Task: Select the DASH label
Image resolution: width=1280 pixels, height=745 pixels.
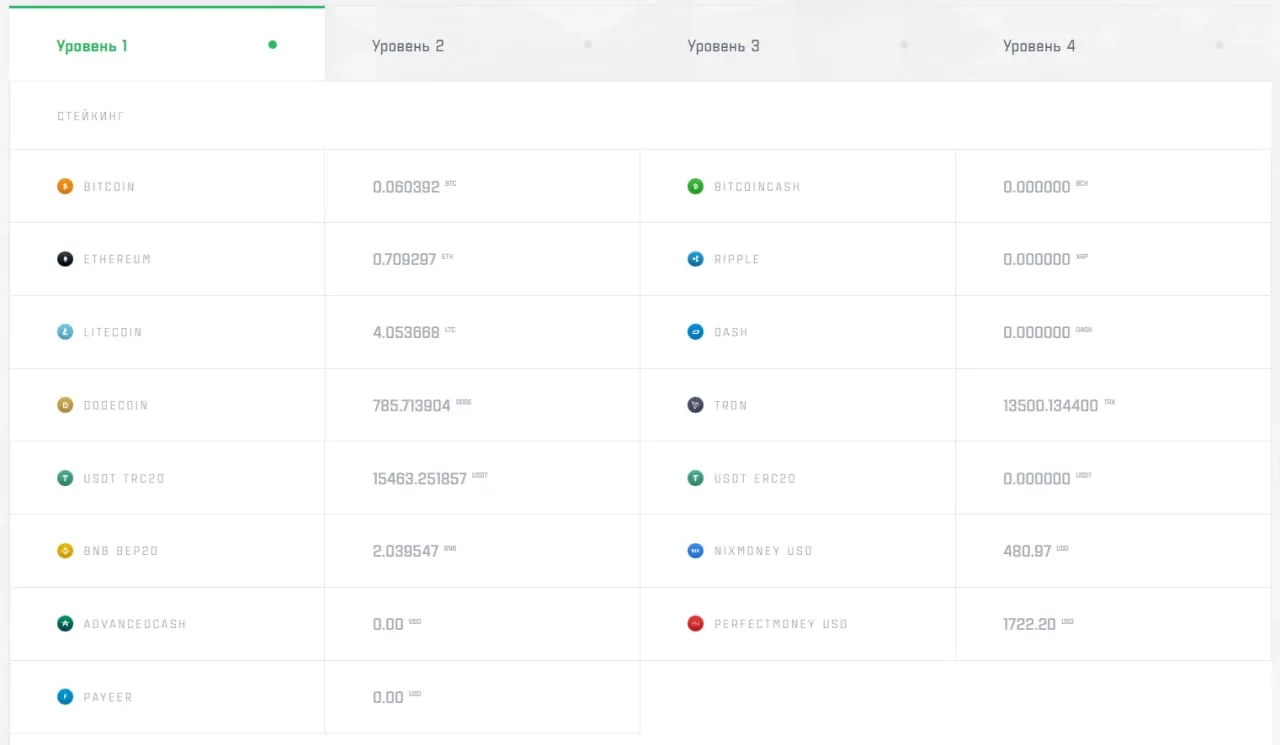Action: click(731, 332)
